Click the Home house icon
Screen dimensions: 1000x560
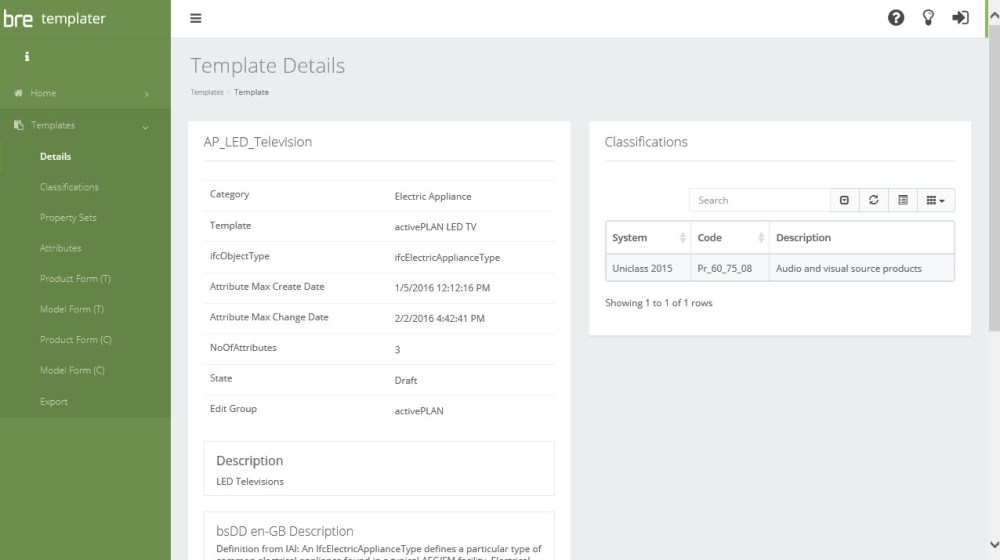(x=19, y=94)
